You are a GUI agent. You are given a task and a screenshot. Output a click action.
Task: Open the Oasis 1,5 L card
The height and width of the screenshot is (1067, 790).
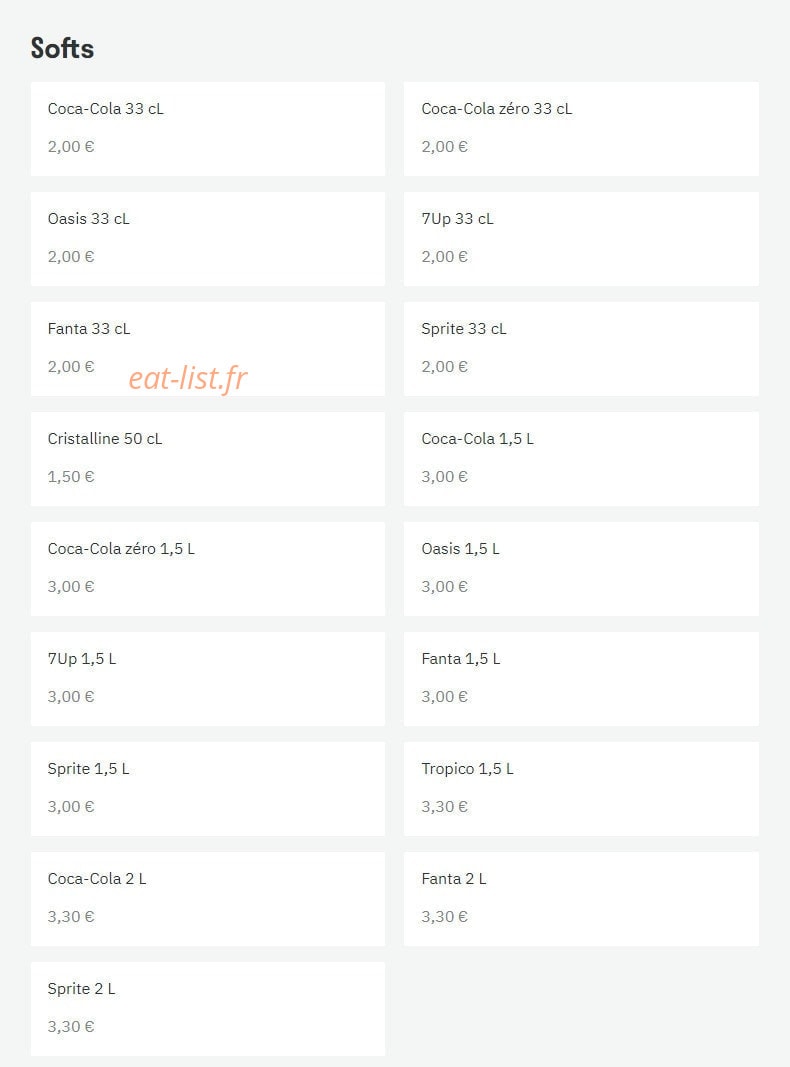(581, 569)
